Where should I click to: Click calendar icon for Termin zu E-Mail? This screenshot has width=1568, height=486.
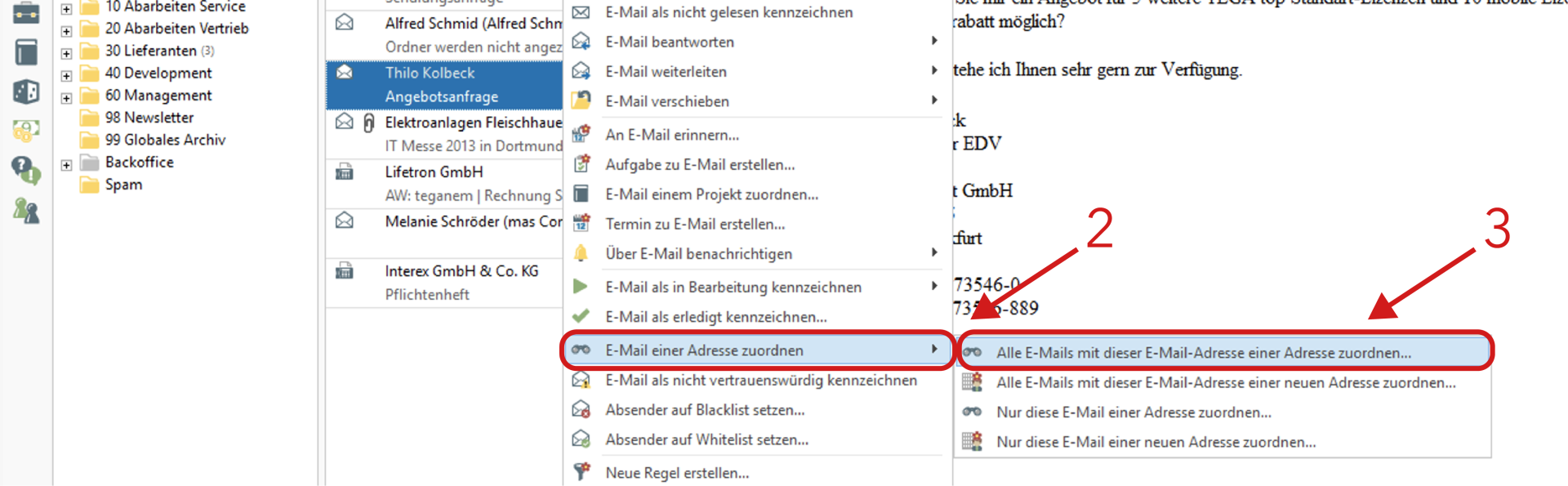(x=581, y=223)
